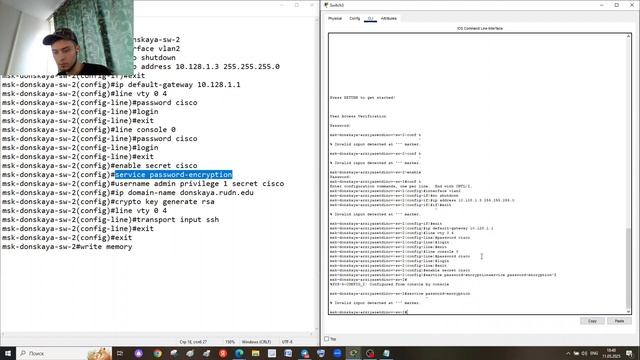Enable the Top checkbox in Switch window
Screen dimensions: 640x360
click(x=327, y=339)
